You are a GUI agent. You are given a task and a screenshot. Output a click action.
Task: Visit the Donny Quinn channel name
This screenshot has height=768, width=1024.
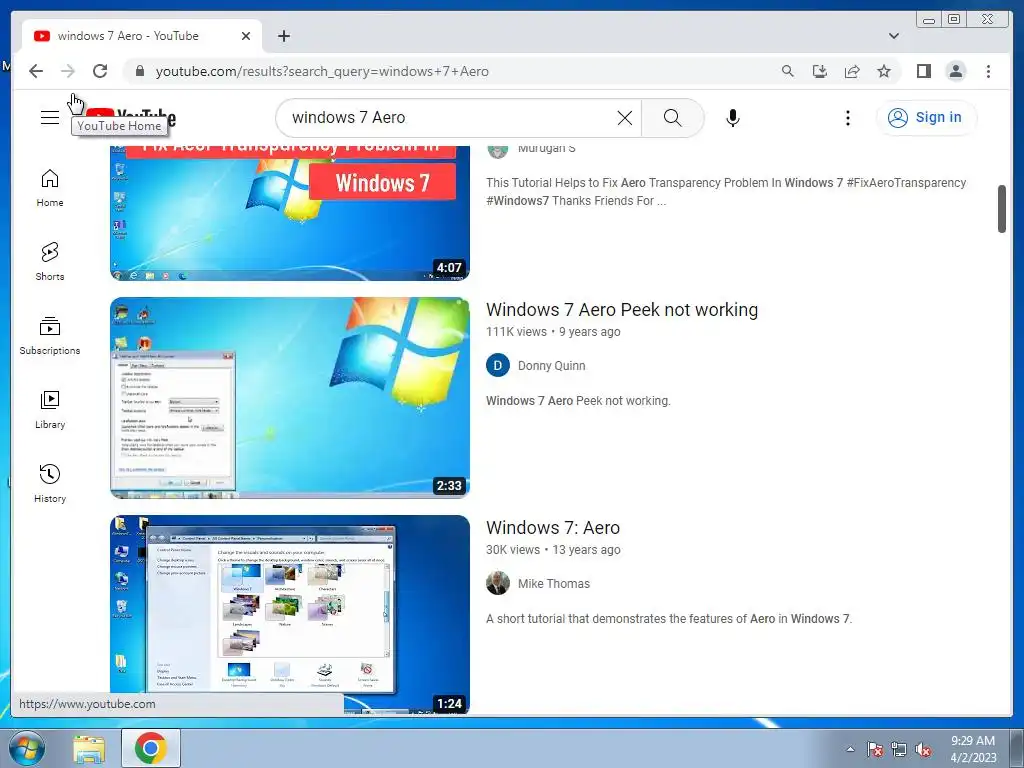coord(551,366)
